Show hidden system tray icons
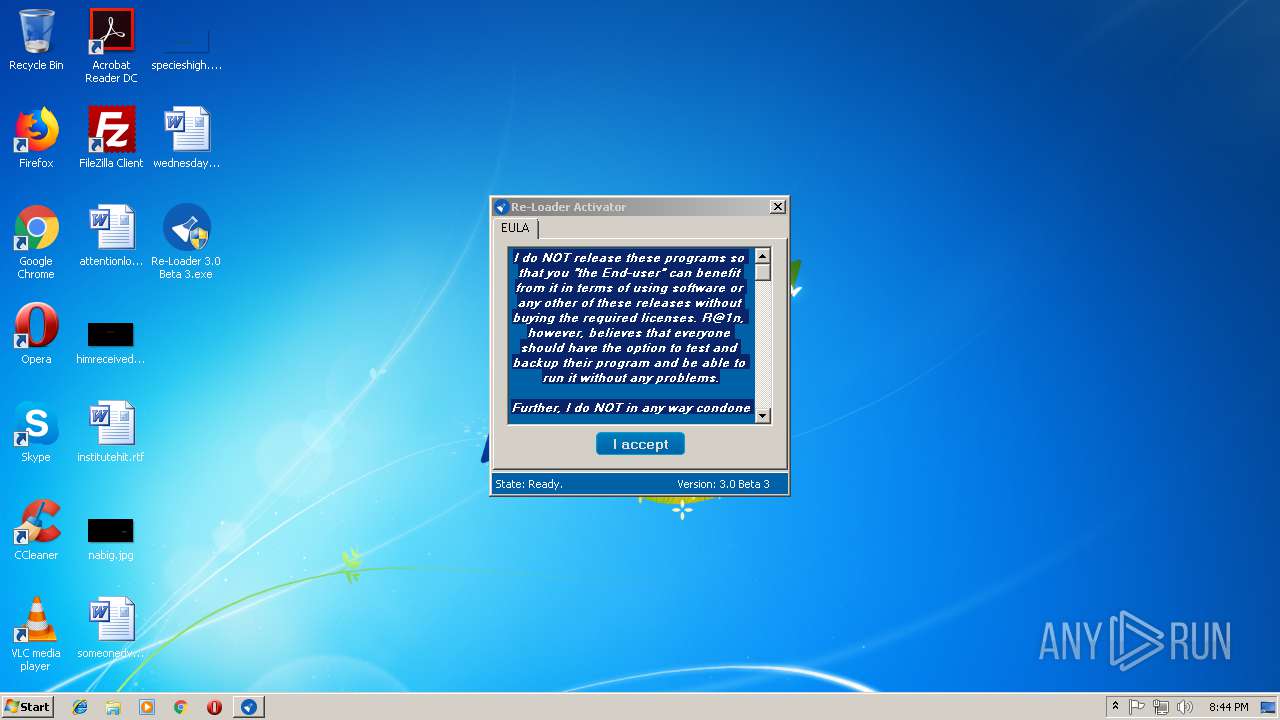 click(x=1115, y=707)
